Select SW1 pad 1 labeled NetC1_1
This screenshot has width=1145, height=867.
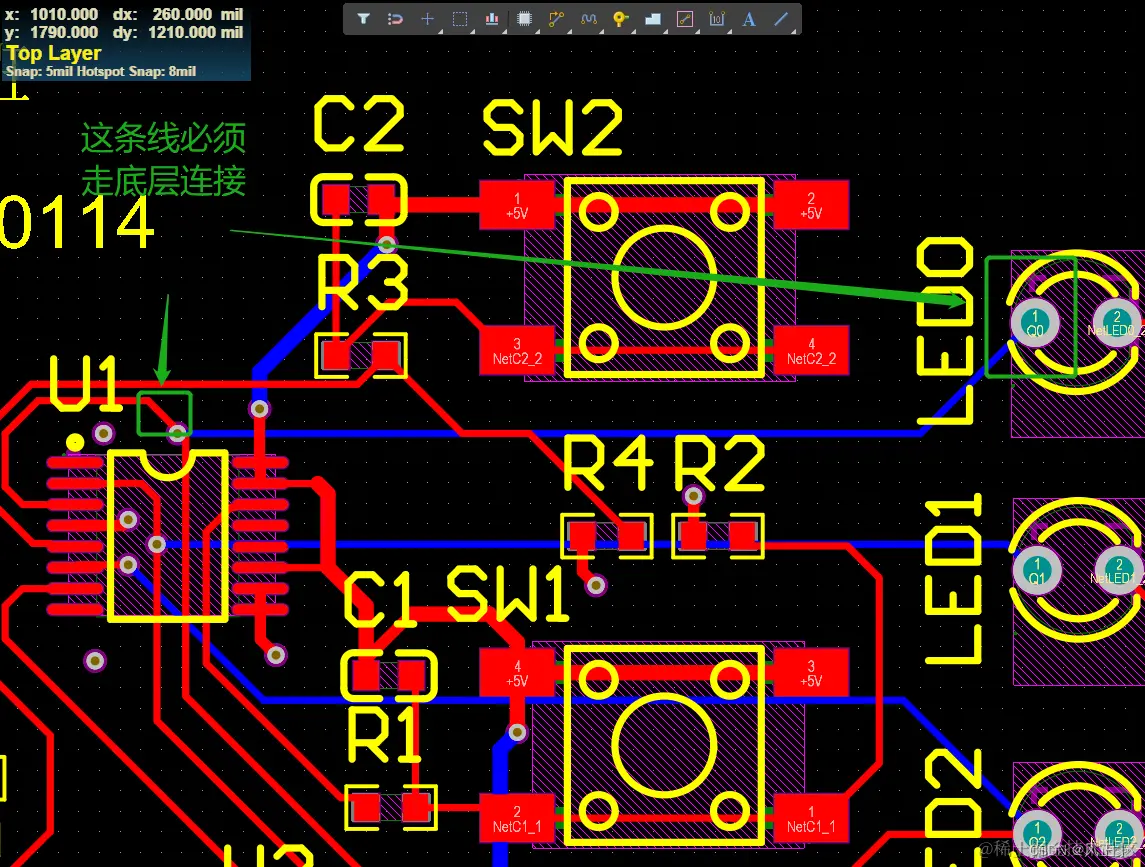coord(811,819)
